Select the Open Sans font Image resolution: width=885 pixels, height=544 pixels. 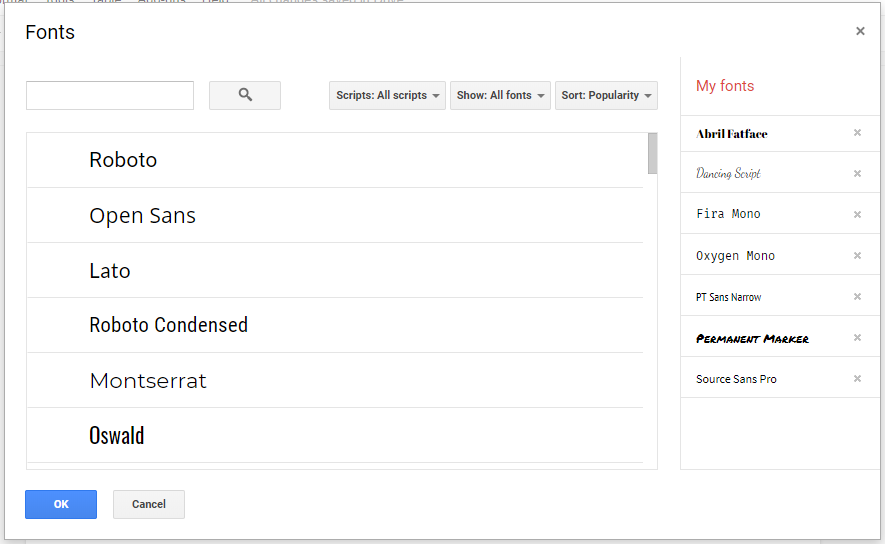[335, 216]
